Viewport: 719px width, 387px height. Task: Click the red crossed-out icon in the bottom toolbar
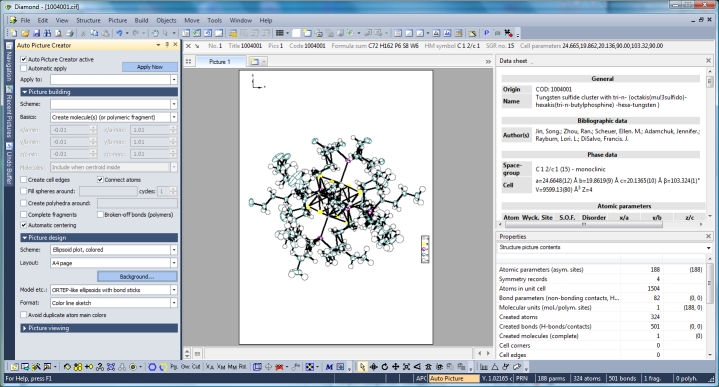click(279, 367)
